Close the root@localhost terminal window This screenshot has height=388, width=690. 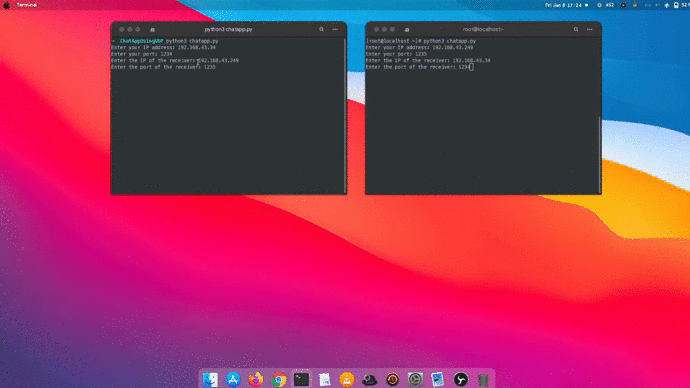point(376,29)
